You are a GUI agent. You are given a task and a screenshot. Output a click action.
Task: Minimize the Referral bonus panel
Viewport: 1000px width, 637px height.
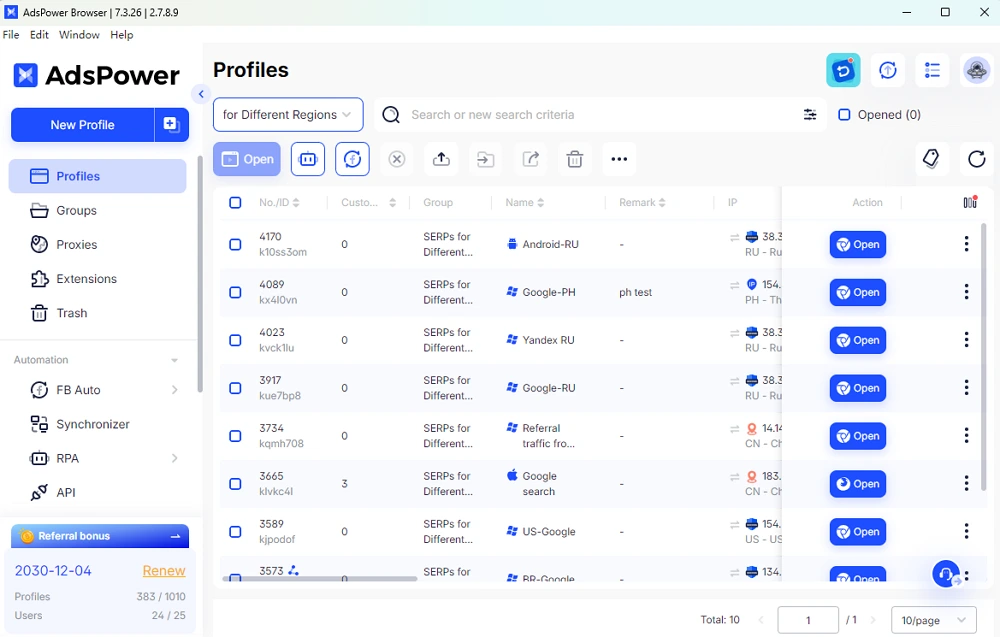click(x=175, y=537)
